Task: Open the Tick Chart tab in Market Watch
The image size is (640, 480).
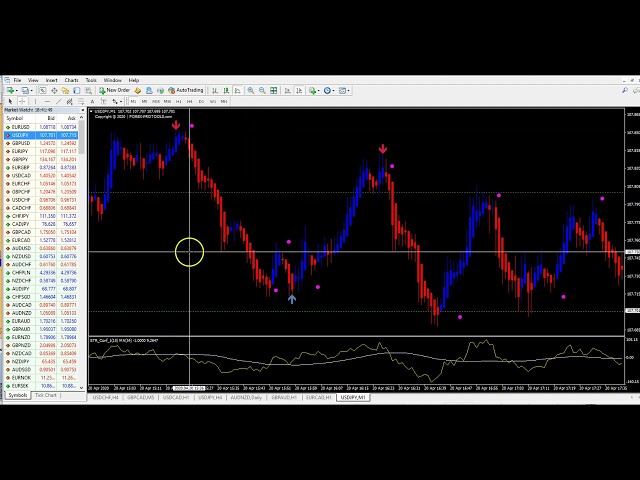Action: tap(47, 396)
